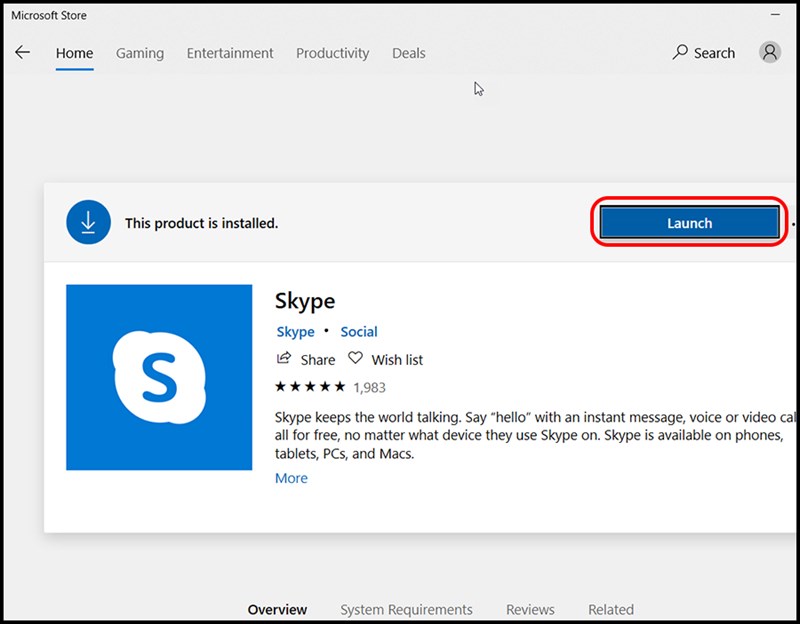Switch to the Gaming tab
Image resolution: width=800 pixels, height=624 pixels.
coord(140,53)
